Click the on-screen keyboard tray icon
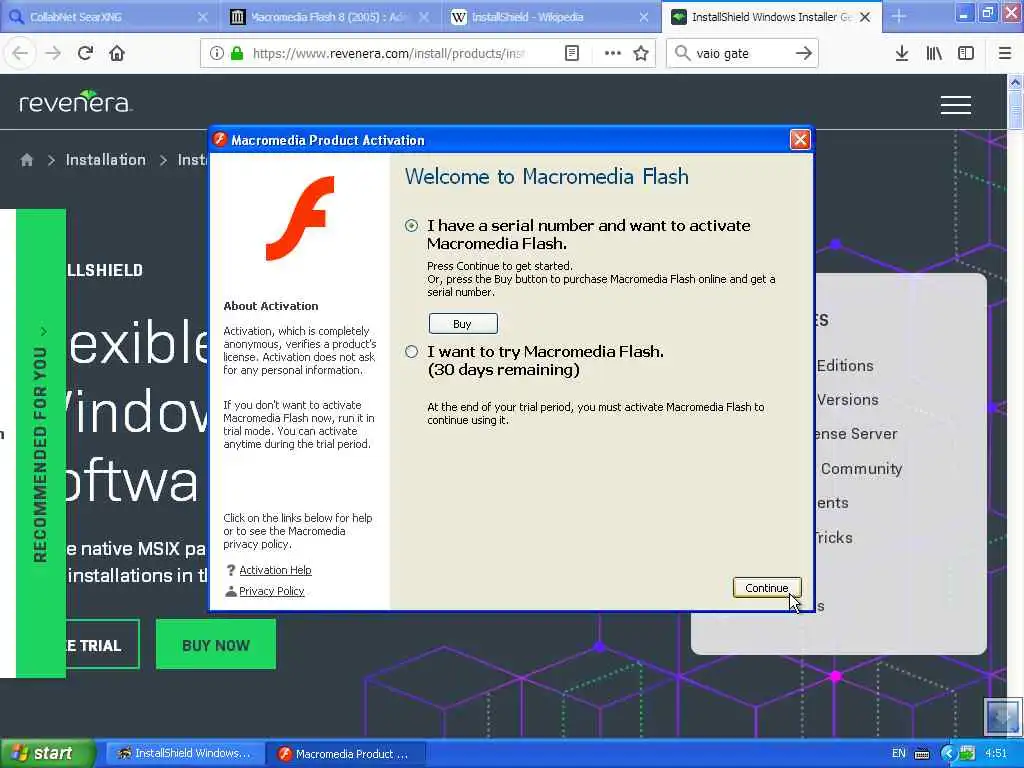Image resolution: width=1024 pixels, height=768 pixels. [922, 754]
